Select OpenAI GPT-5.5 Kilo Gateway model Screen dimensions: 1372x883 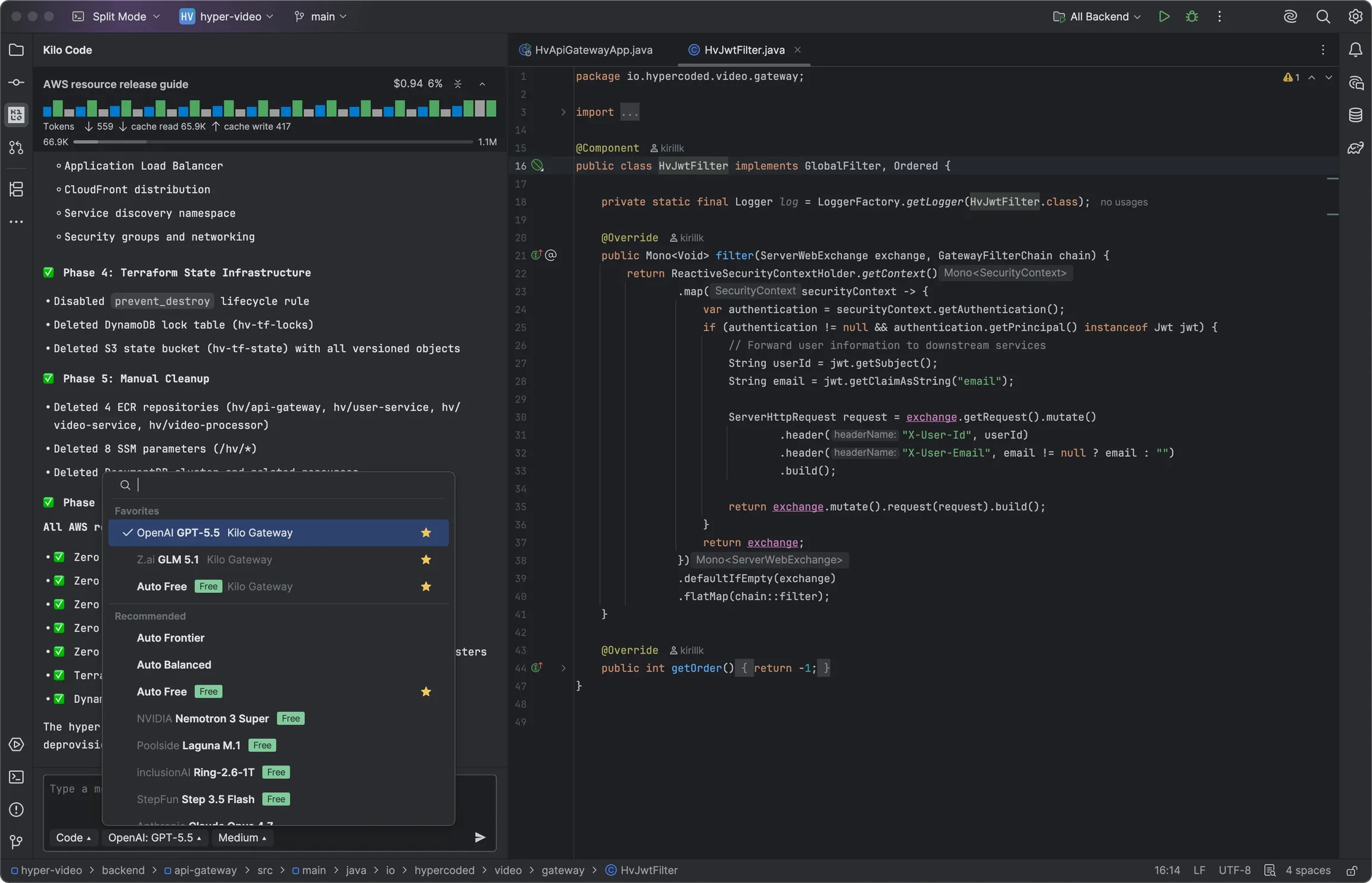click(278, 533)
